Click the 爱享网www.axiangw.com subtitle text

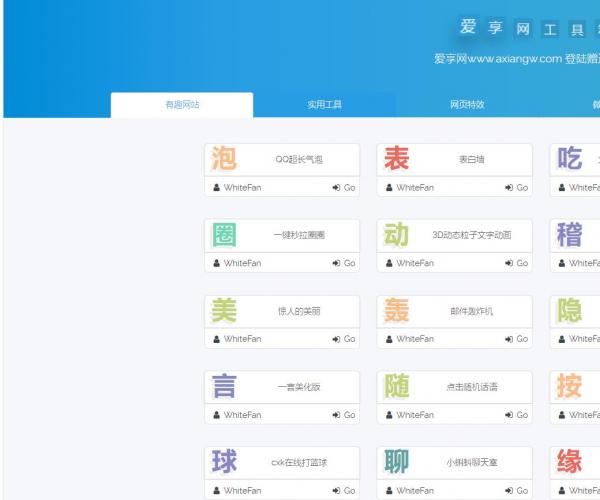tap(498, 59)
